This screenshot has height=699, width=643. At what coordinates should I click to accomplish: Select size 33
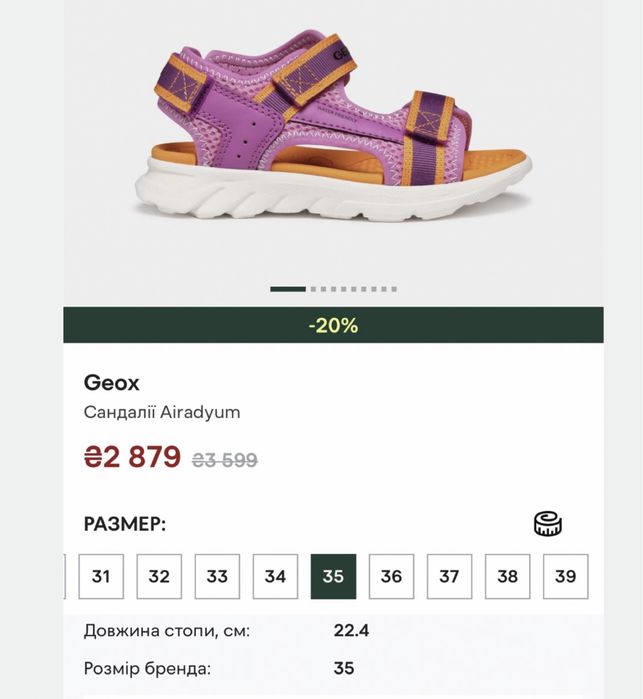pos(217,576)
